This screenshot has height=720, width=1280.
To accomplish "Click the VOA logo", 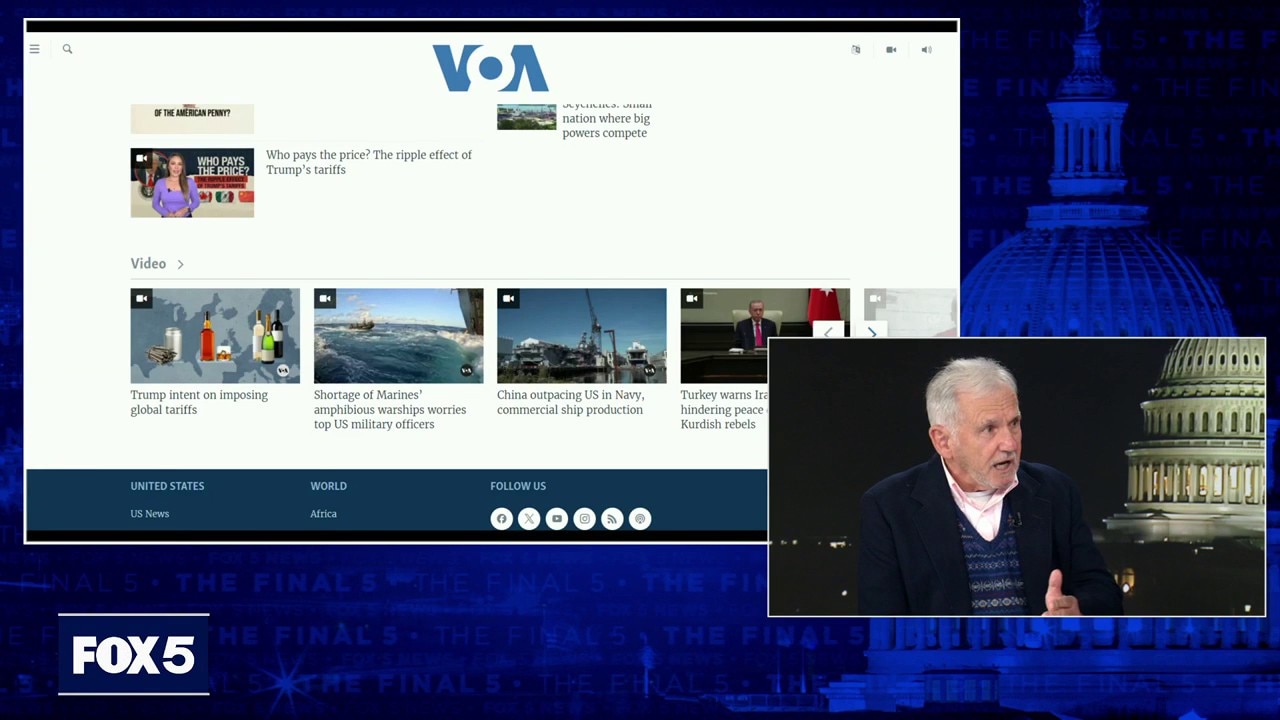I will click(x=490, y=68).
